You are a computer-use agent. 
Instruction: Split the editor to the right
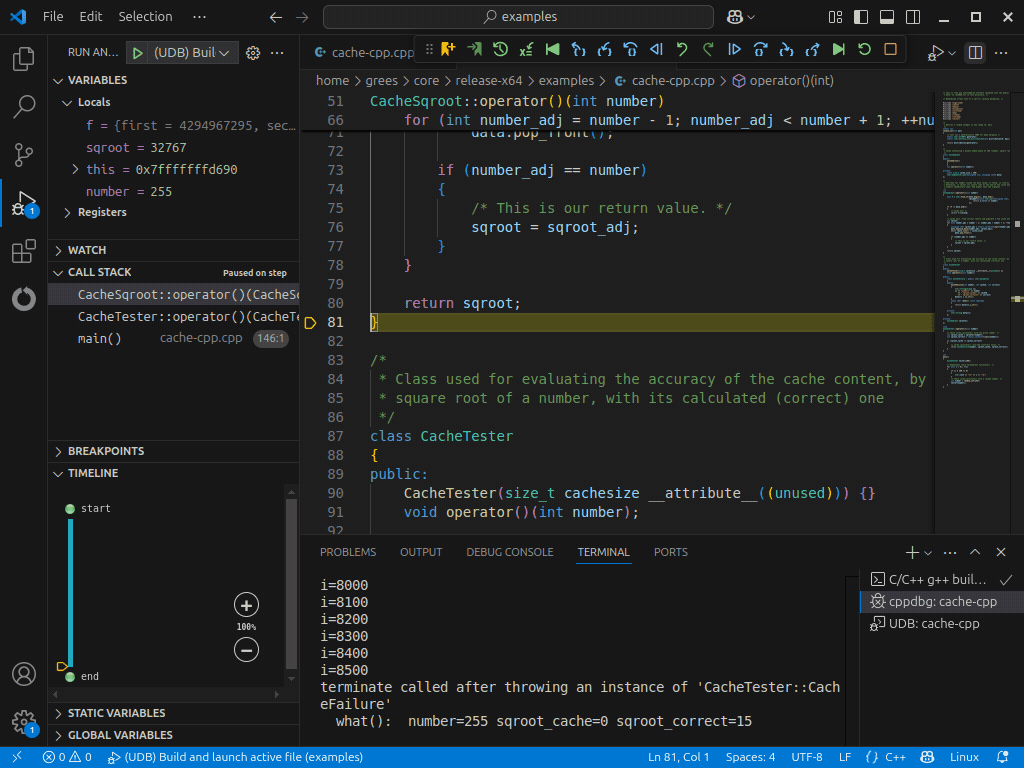[975, 53]
